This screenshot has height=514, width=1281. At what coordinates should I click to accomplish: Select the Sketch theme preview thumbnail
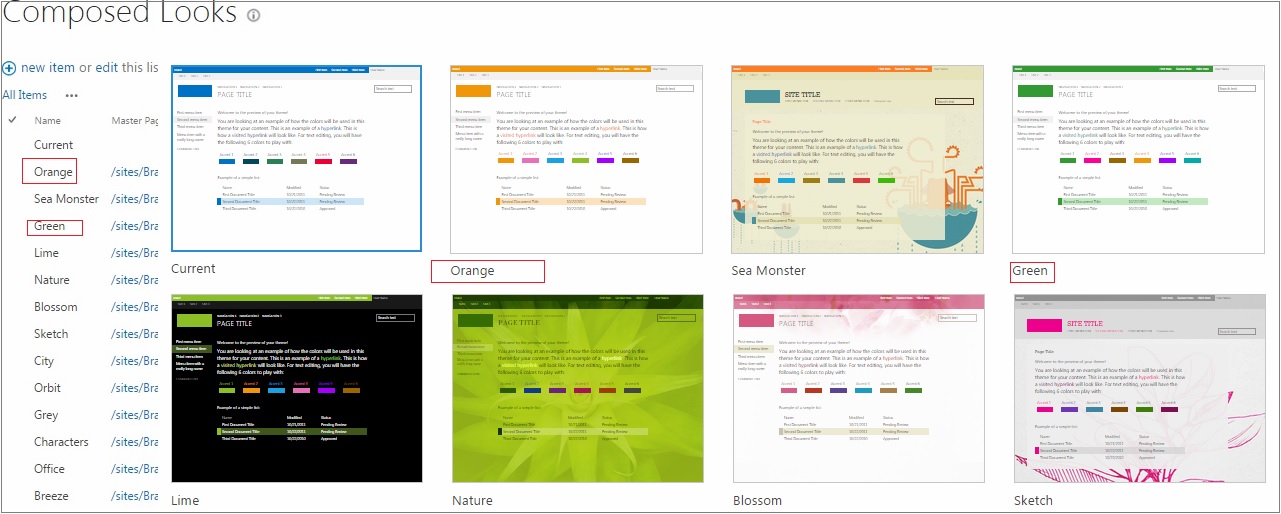tap(1138, 389)
